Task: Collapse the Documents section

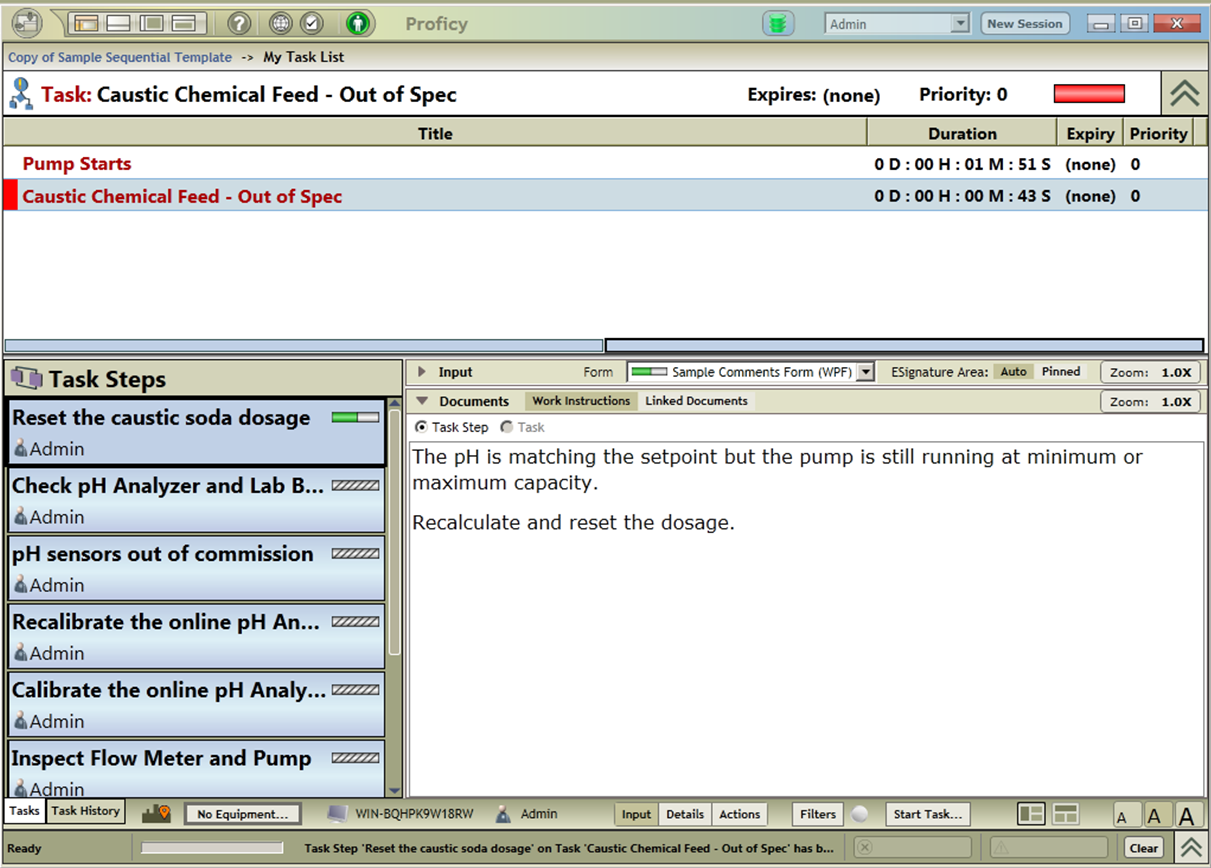Action: 422,401
